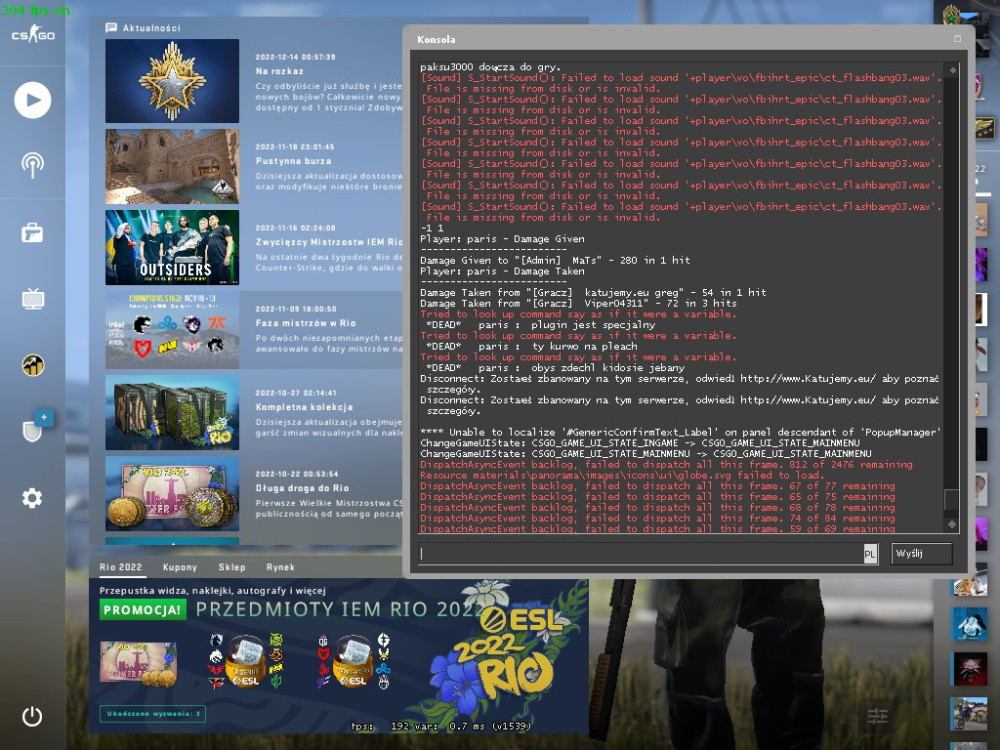Click the console scrollbar thumb

[951, 499]
